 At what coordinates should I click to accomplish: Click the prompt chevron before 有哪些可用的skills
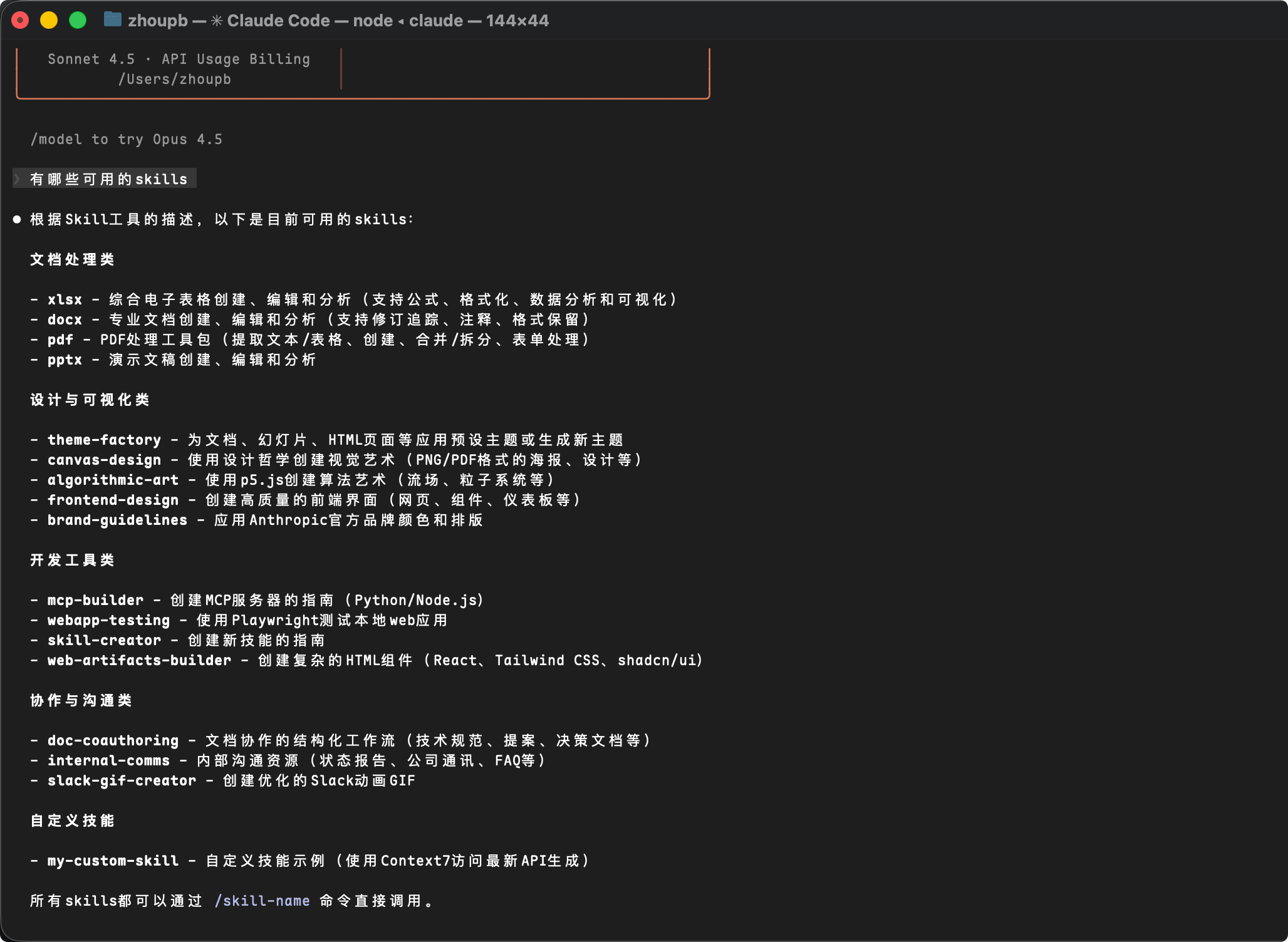(17, 179)
